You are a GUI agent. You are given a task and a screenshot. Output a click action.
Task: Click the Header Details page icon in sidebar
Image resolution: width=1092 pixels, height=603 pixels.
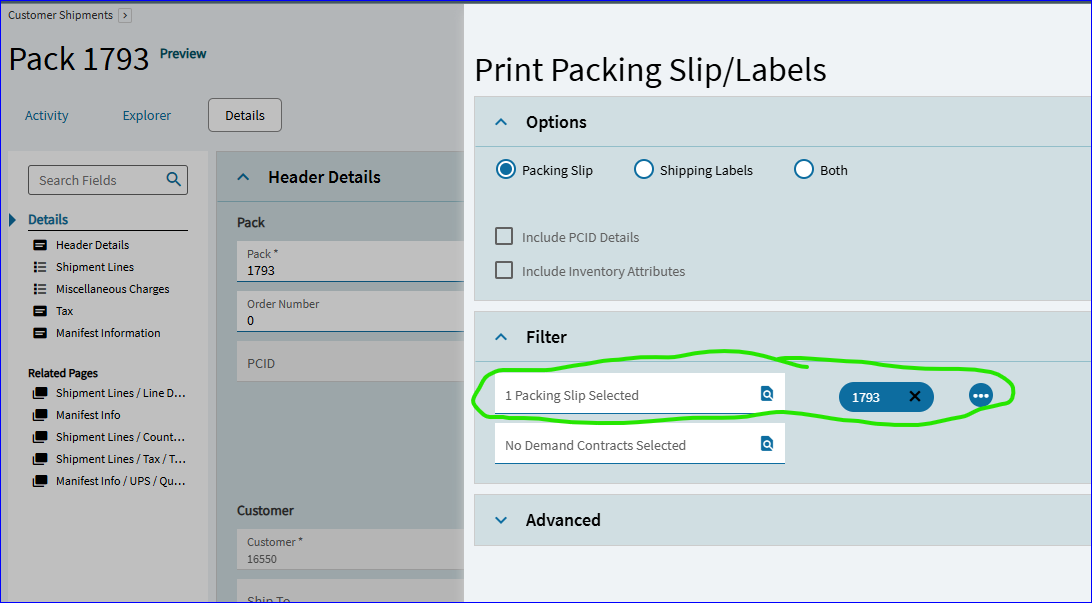(40, 245)
